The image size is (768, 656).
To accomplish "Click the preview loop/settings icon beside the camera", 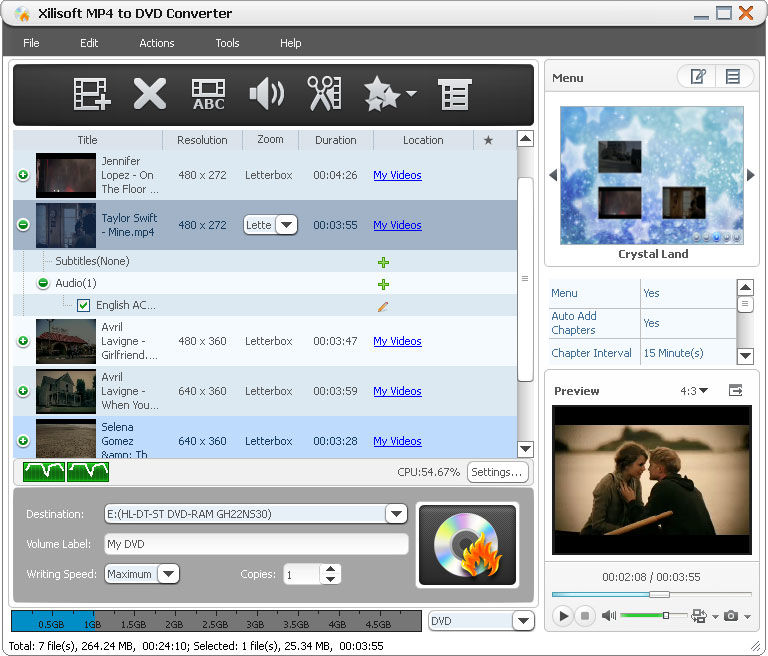I will coord(699,616).
